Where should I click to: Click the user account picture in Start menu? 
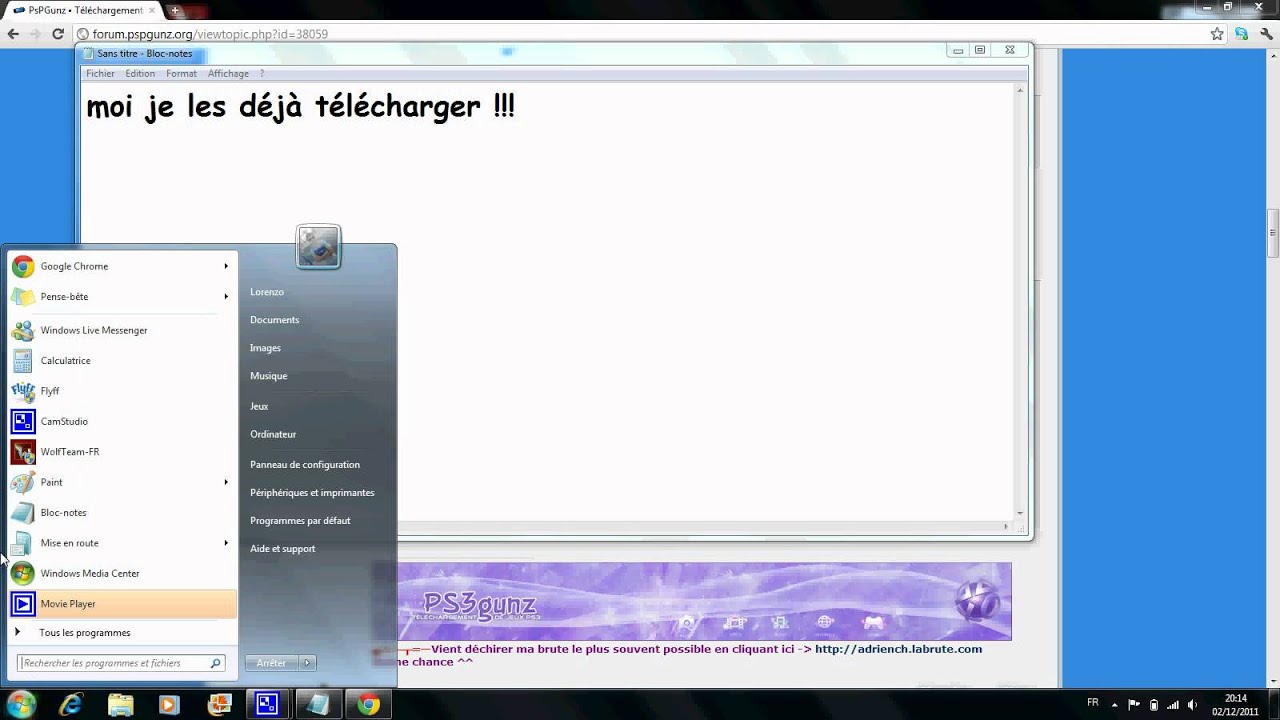[x=319, y=247]
